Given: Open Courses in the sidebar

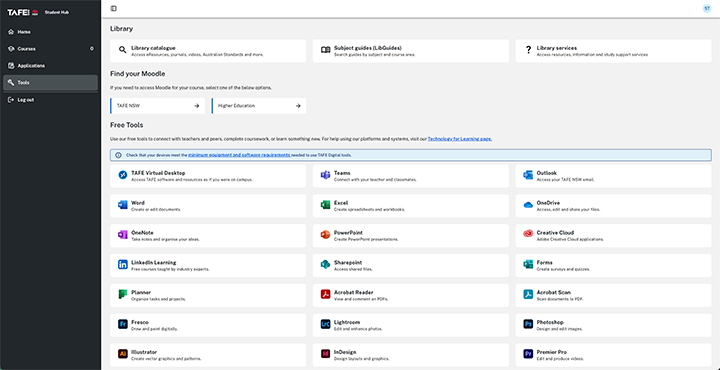Looking at the screenshot, I should [x=51, y=49].
